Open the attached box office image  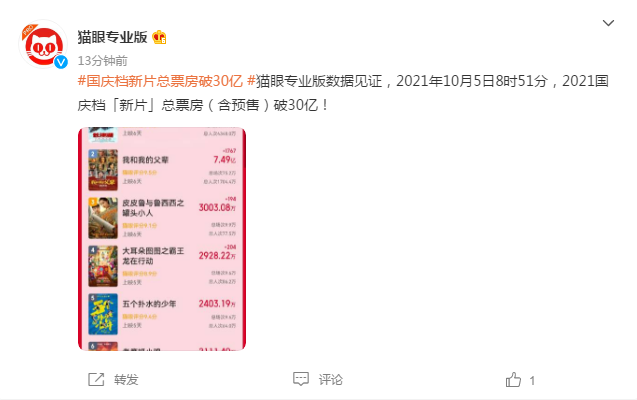tap(162, 239)
